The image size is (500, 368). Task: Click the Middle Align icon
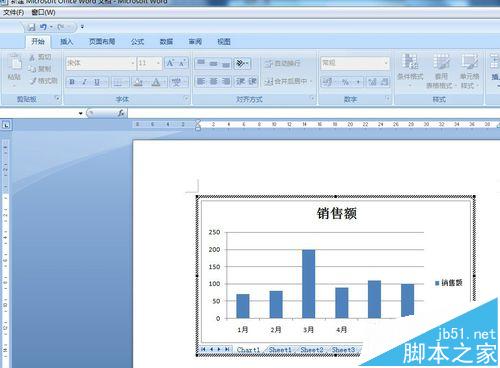point(213,63)
